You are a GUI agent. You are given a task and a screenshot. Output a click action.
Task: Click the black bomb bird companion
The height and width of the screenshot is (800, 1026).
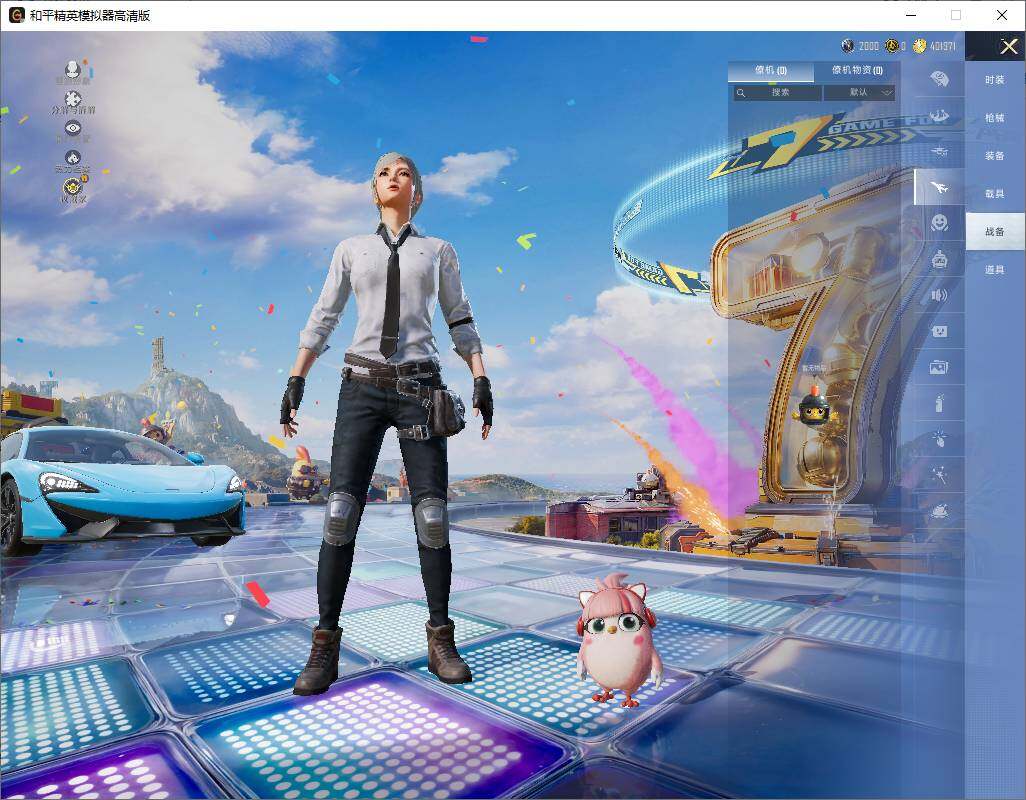pyautogui.click(x=815, y=406)
